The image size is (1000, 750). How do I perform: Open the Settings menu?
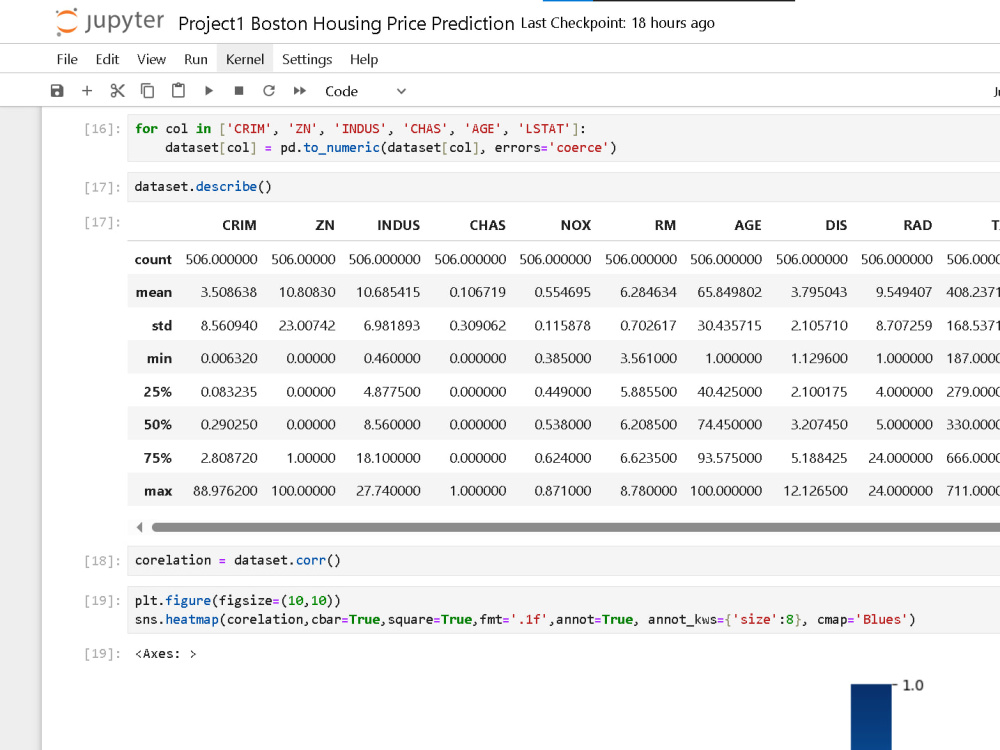pyautogui.click(x=307, y=59)
